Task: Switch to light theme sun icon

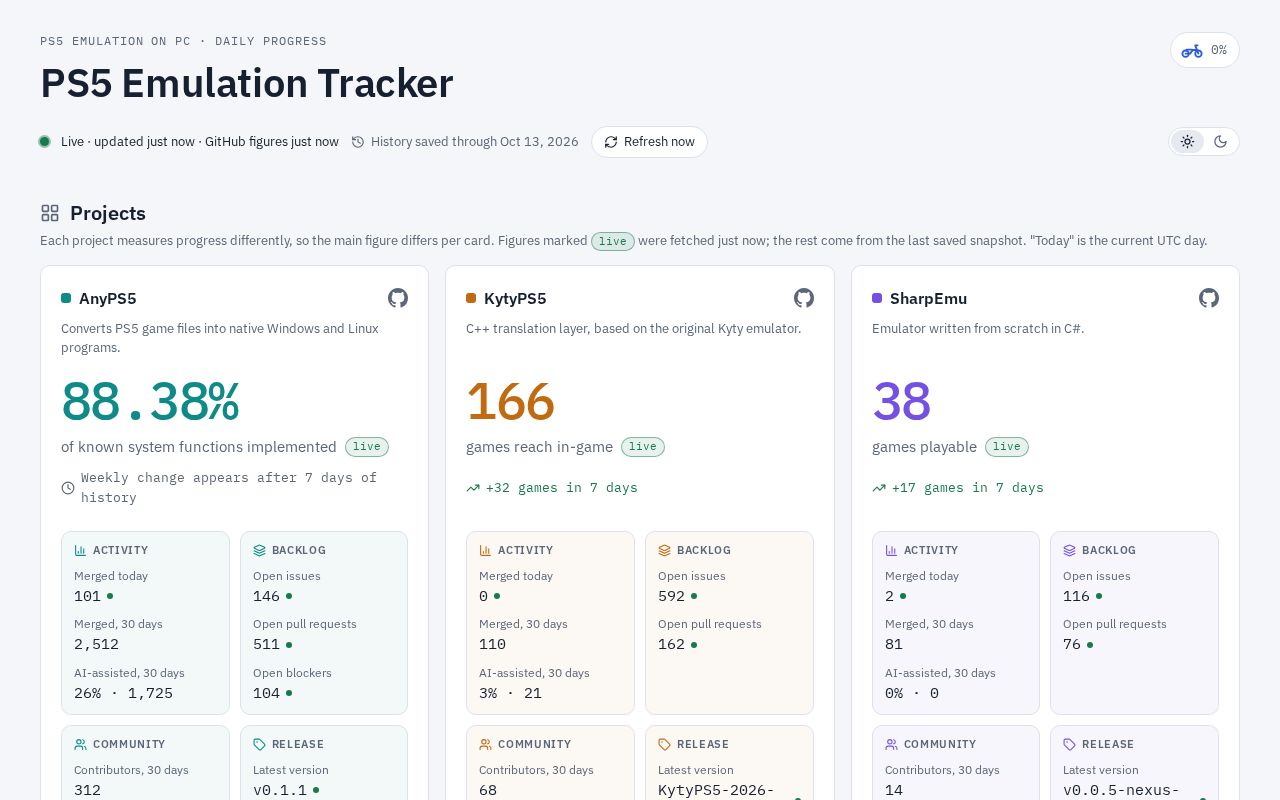Action: (x=1187, y=142)
